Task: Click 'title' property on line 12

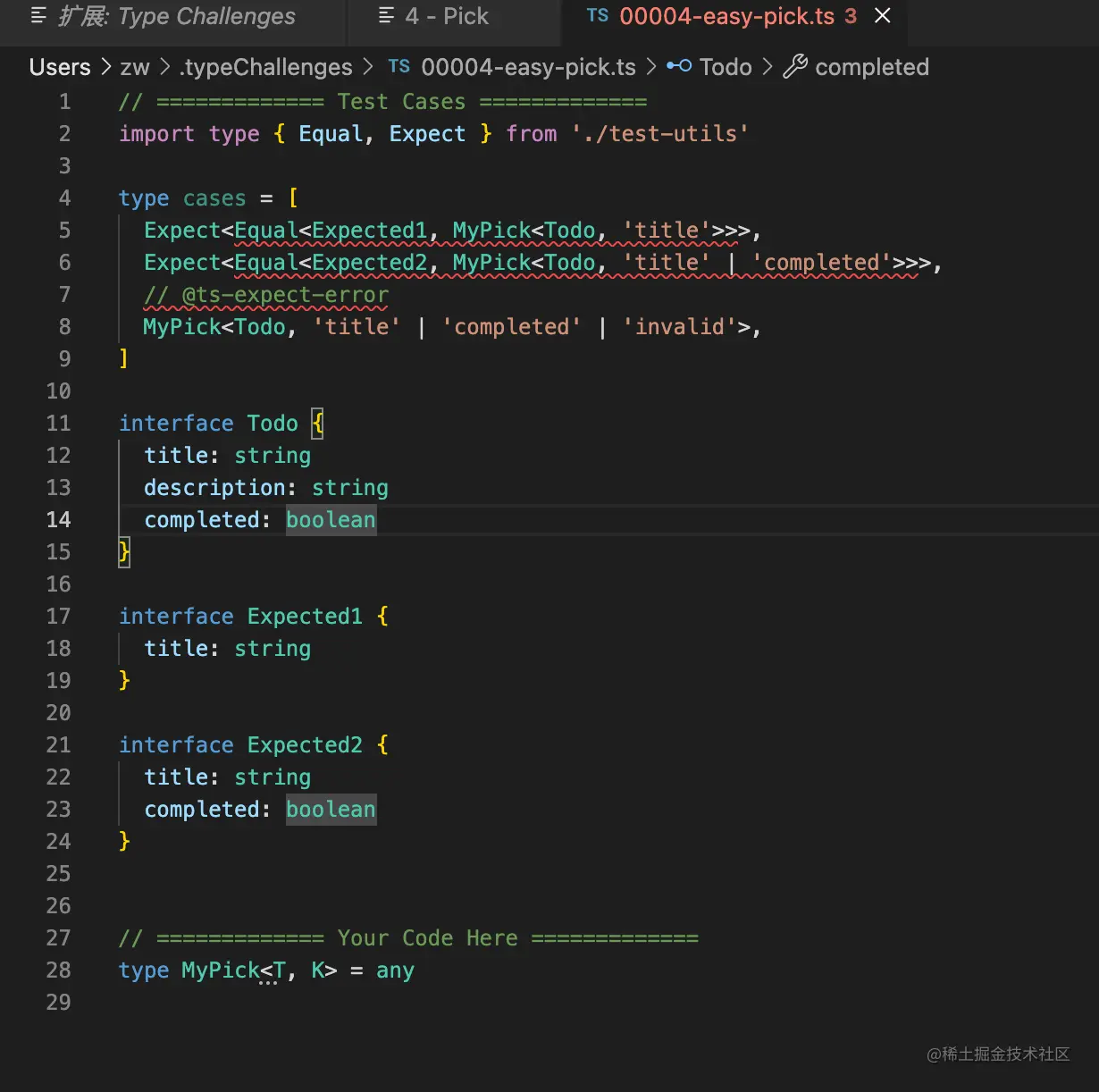Action: pyautogui.click(x=176, y=455)
